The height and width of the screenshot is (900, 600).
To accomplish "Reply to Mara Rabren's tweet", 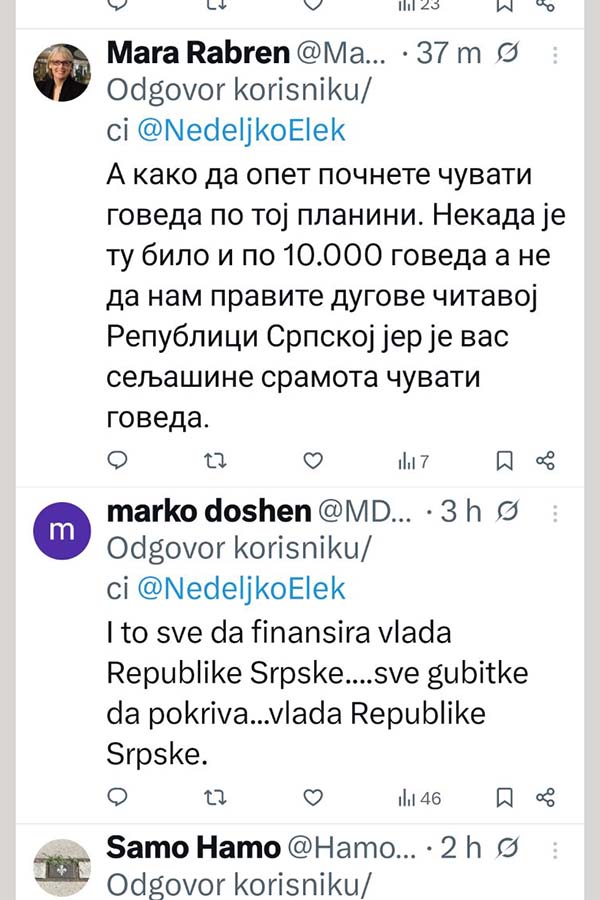I will point(118,460).
